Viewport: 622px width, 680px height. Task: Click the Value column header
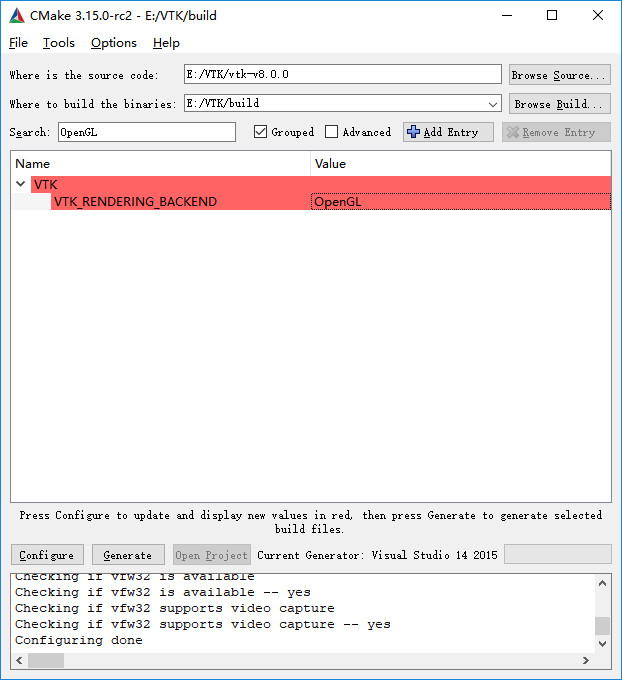461,163
